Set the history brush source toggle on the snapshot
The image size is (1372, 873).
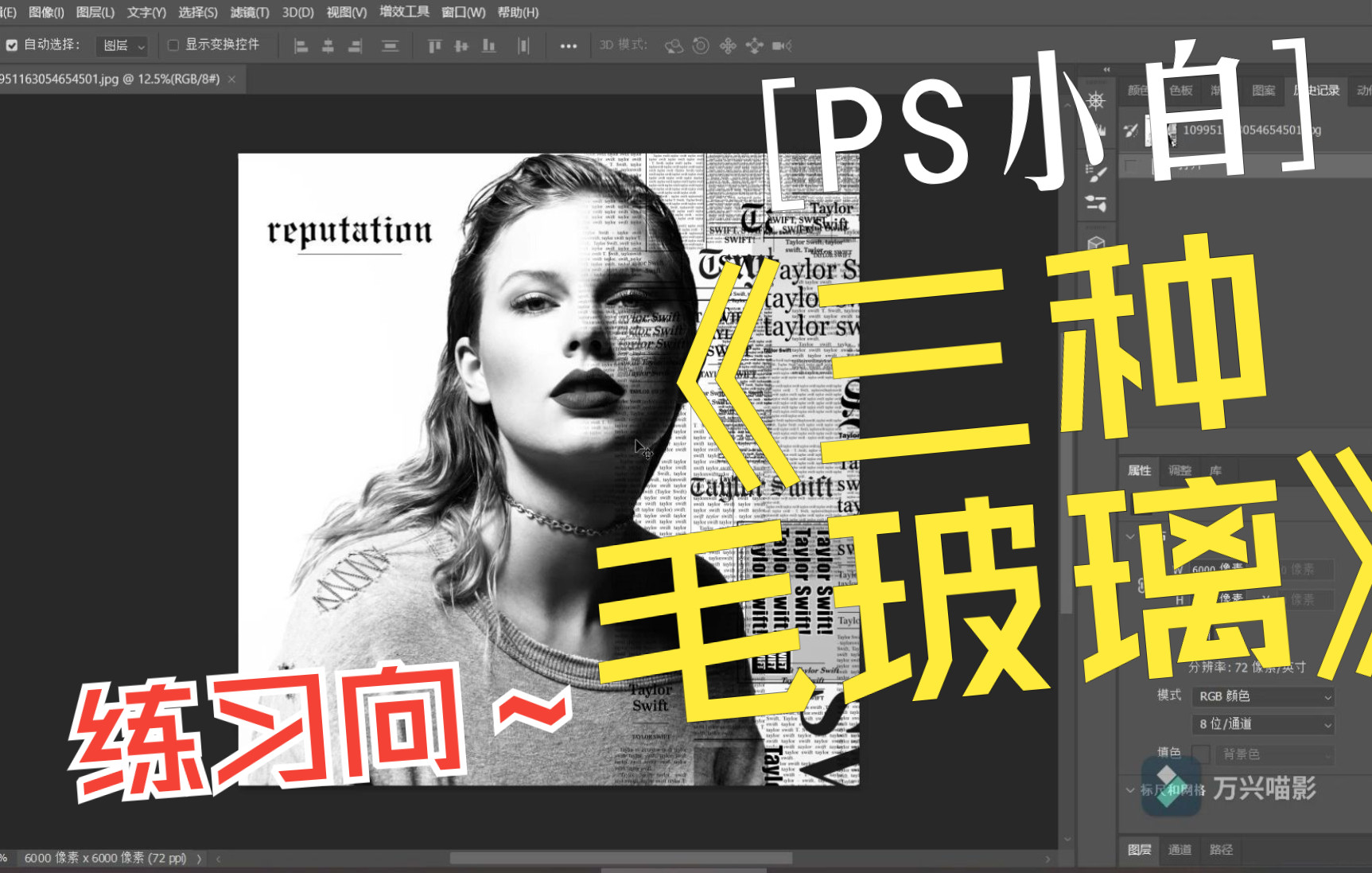[1131, 131]
